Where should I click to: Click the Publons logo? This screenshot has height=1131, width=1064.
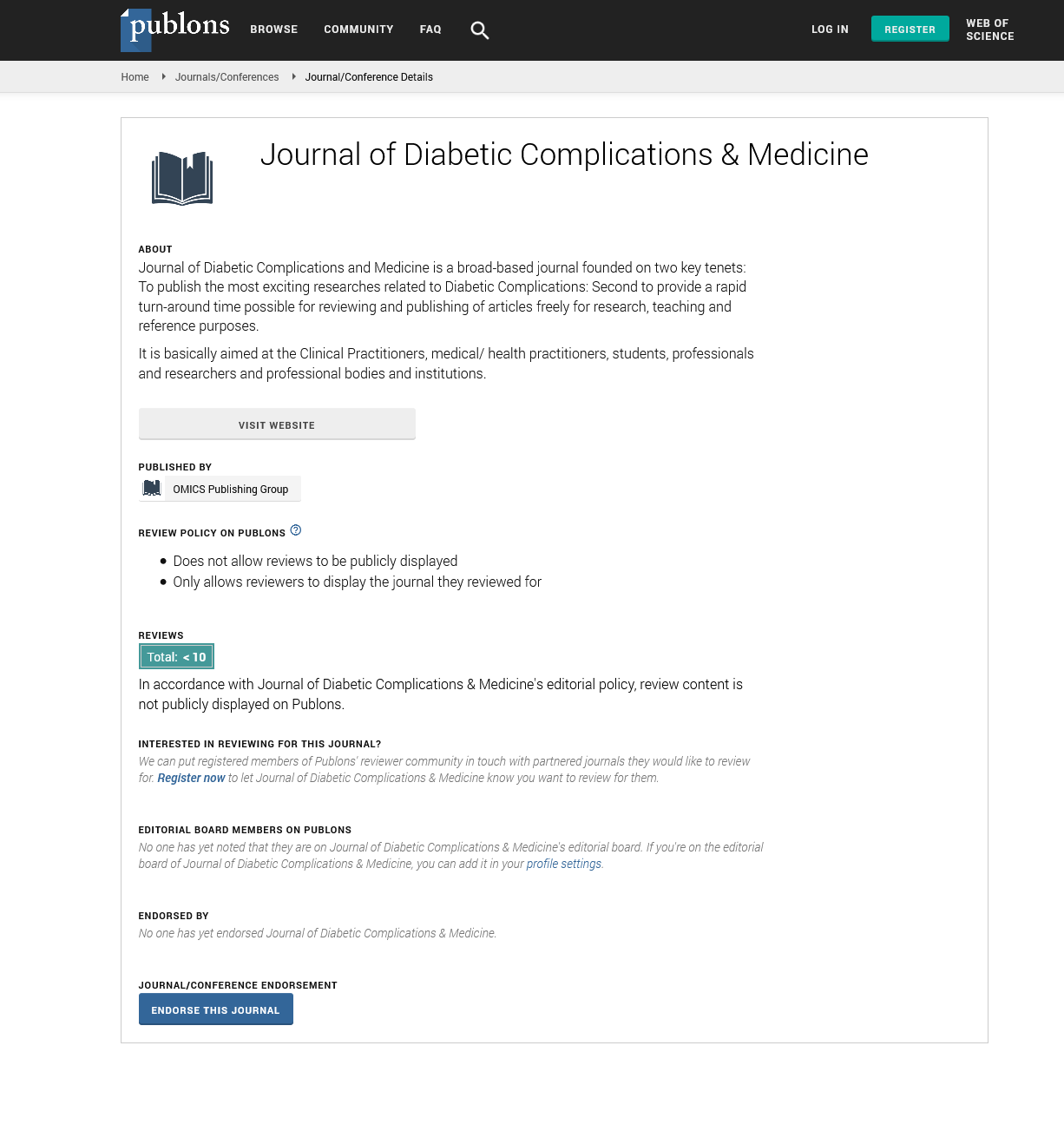174,30
